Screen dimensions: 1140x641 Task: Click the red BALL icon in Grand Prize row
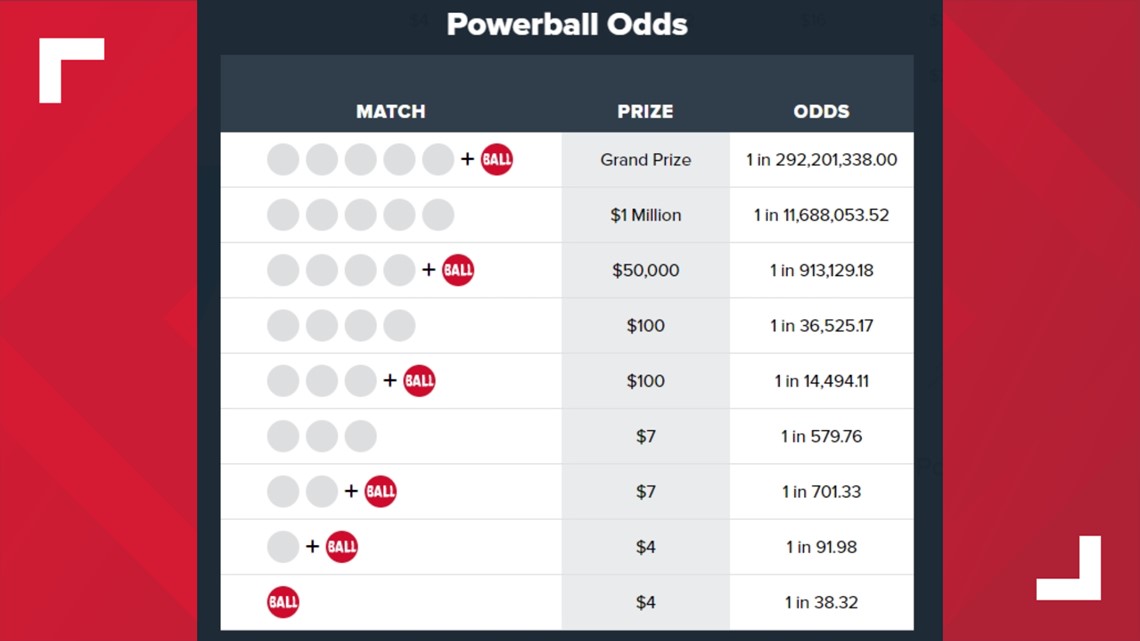[497, 159]
